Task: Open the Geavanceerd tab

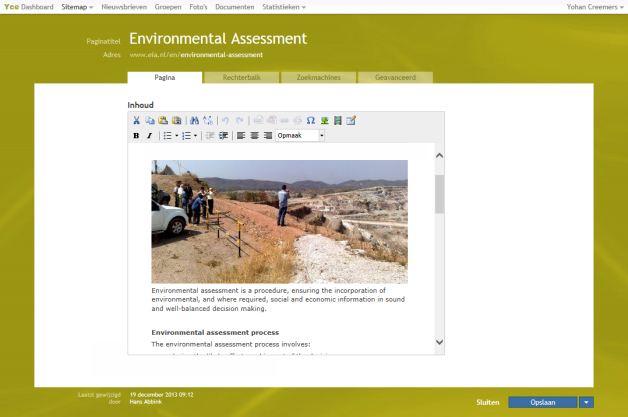Action: (395, 77)
